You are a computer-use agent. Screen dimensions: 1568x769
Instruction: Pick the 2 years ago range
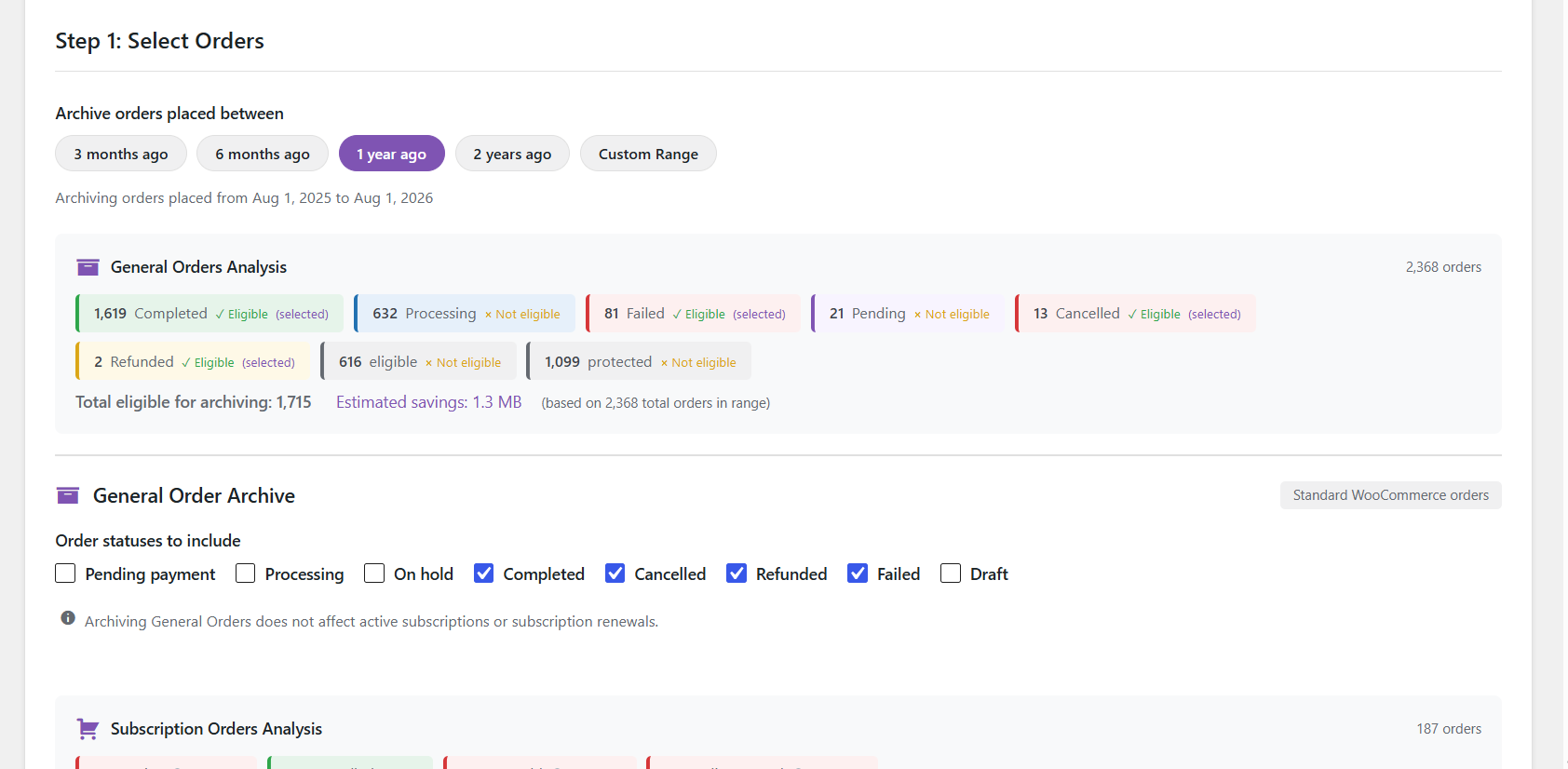pos(512,154)
